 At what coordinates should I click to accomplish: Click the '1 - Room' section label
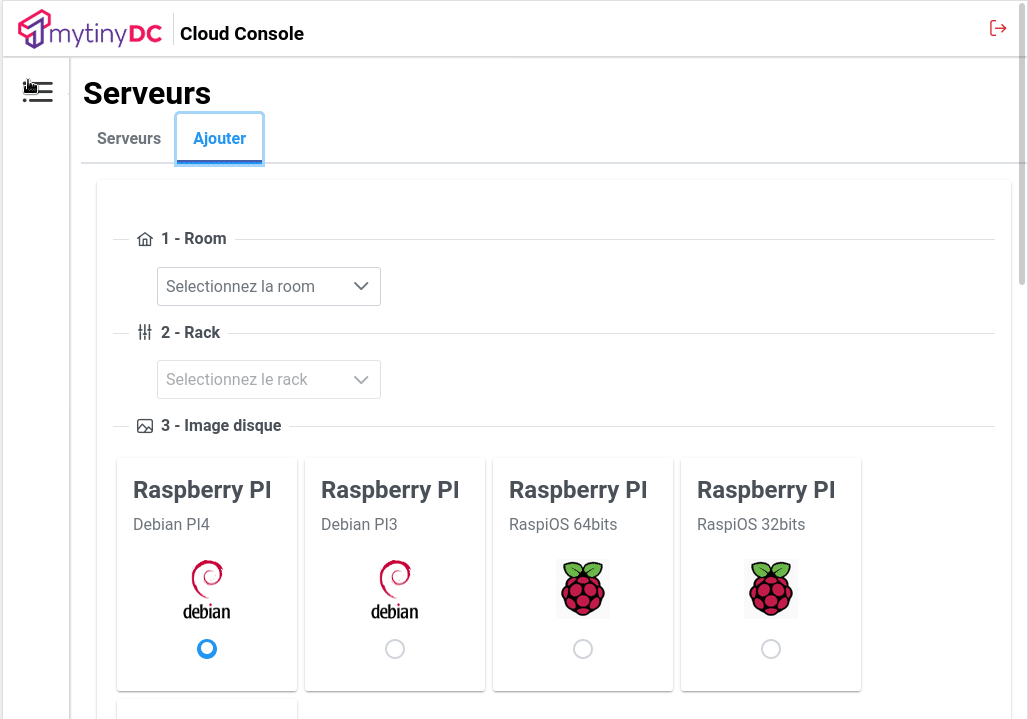click(194, 239)
